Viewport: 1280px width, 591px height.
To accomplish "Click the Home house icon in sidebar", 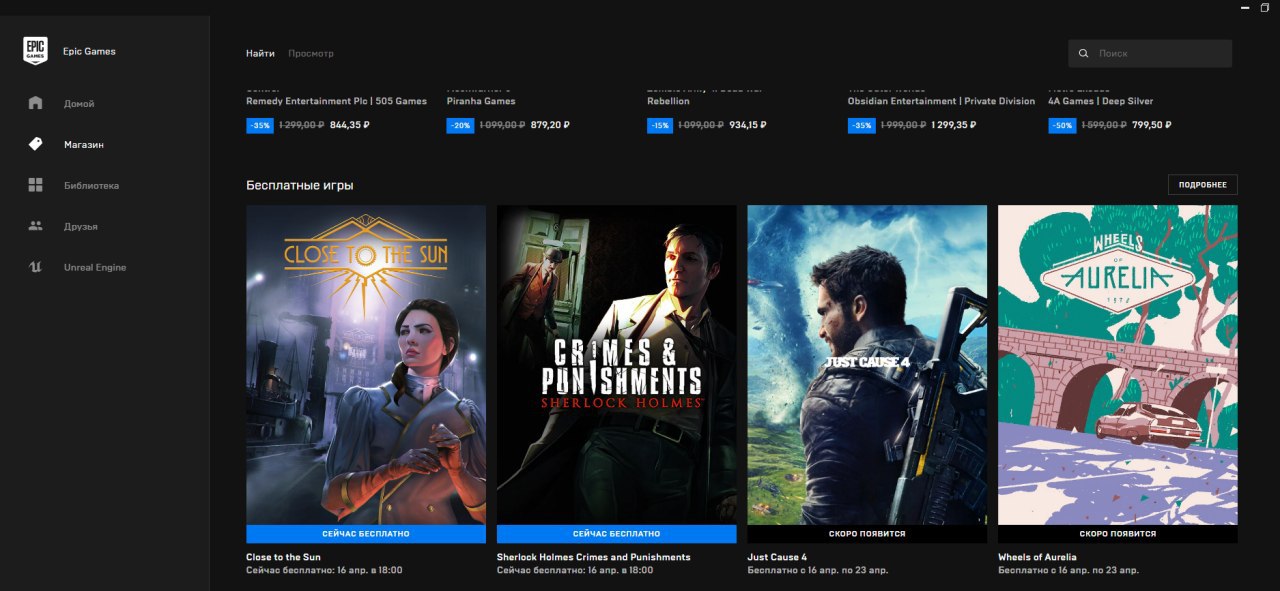I will point(36,103).
